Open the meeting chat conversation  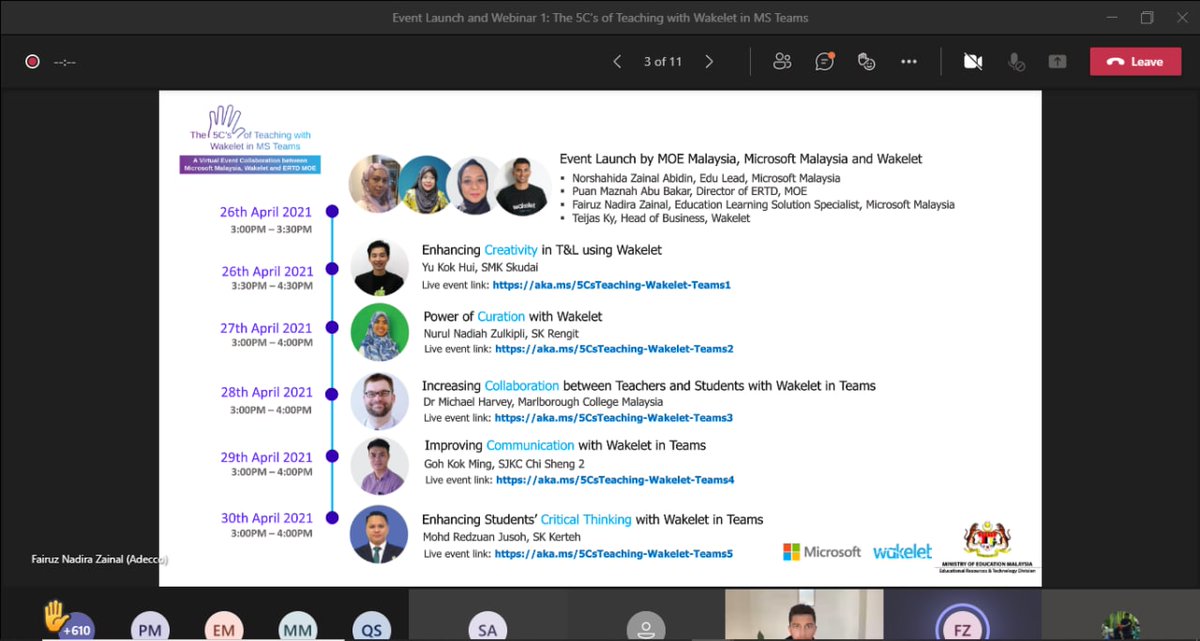(x=824, y=62)
